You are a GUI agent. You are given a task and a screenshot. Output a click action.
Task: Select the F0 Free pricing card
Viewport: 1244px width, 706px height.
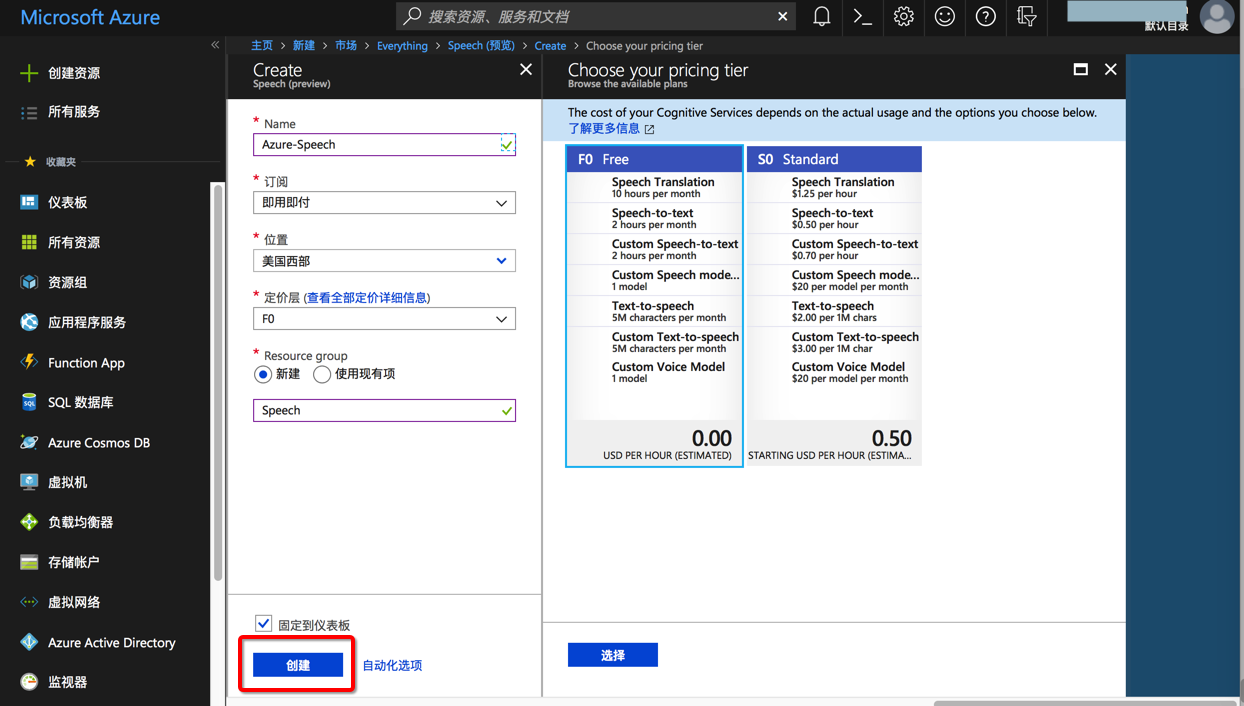(x=654, y=306)
